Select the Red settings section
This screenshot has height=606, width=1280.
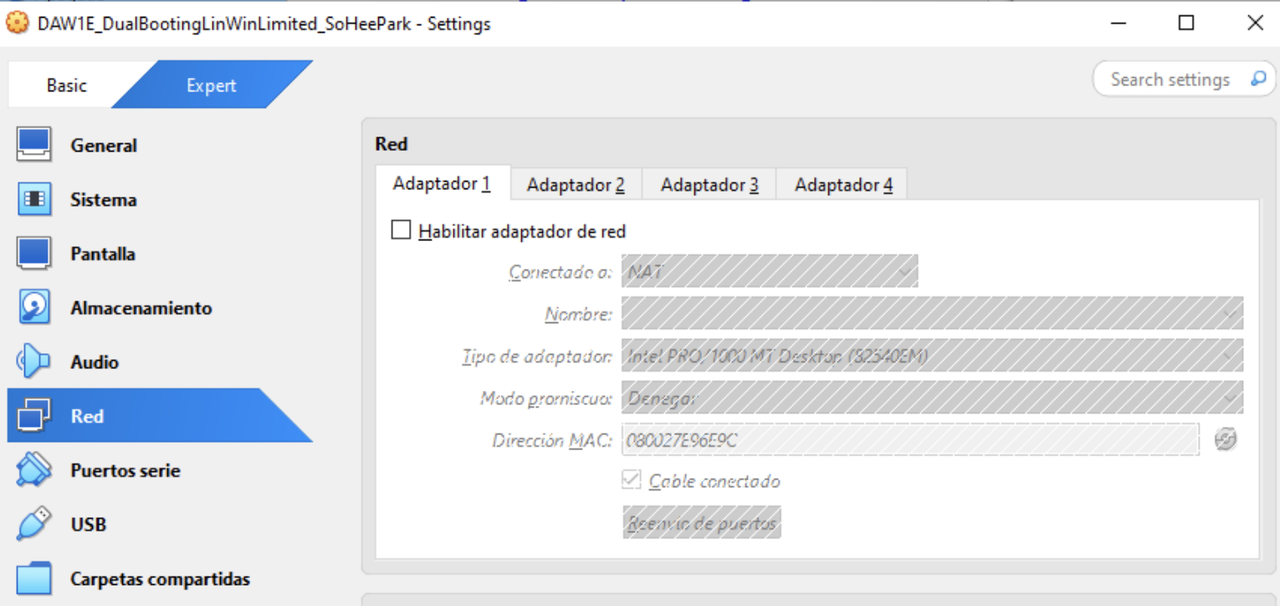160,415
